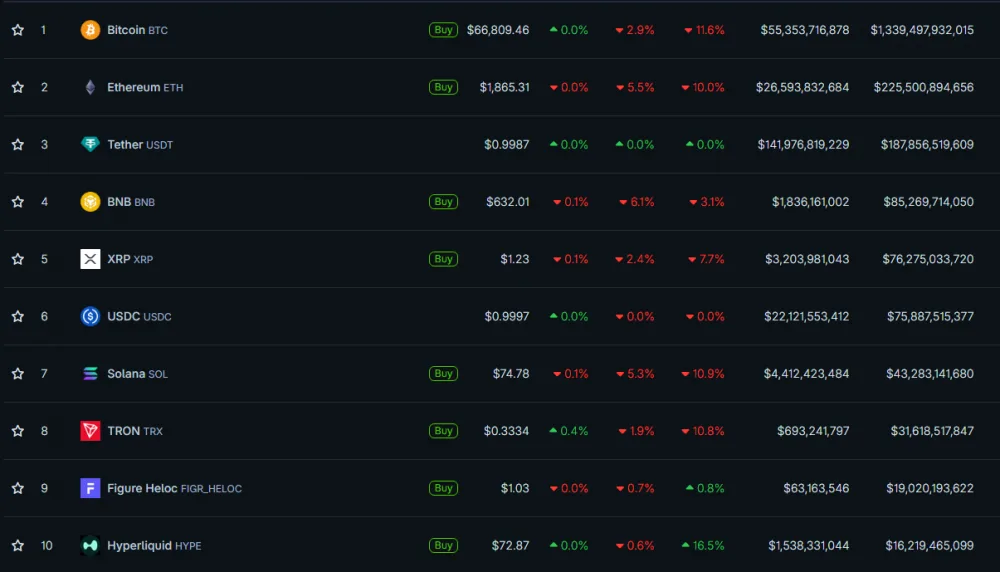
Task: Open the BNB coin name link
Action: coord(131,202)
